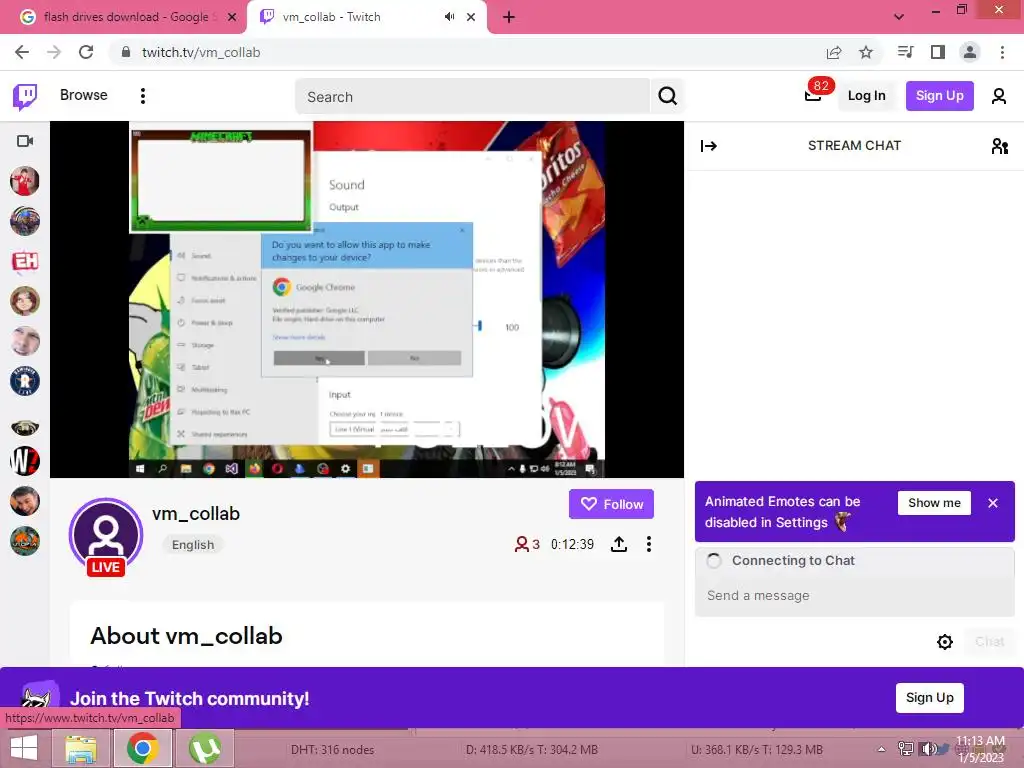Open channel more options three dots
Screen dimensions: 1024x768
point(648,544)
